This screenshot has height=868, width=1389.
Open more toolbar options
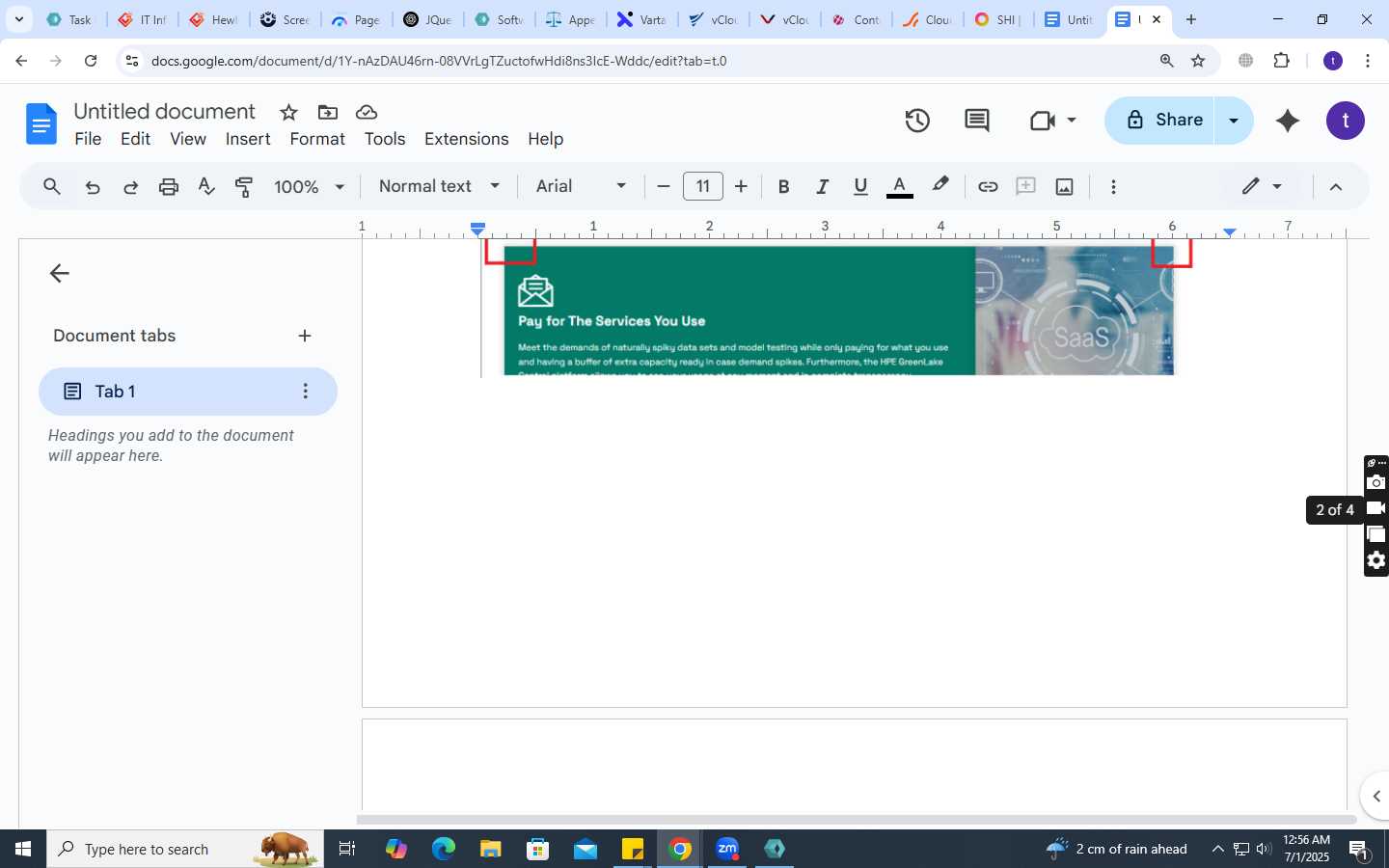coord(1113,187)
